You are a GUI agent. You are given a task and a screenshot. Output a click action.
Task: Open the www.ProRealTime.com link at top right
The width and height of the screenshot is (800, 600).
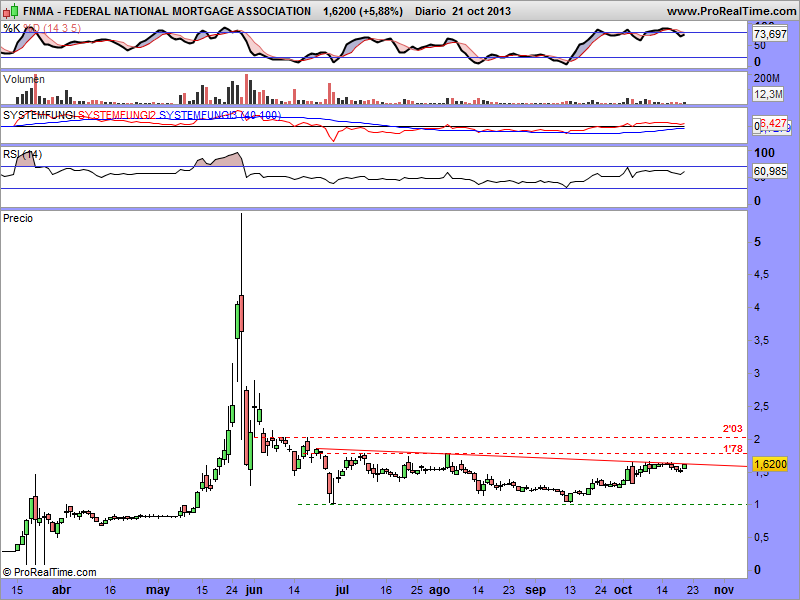731,11
